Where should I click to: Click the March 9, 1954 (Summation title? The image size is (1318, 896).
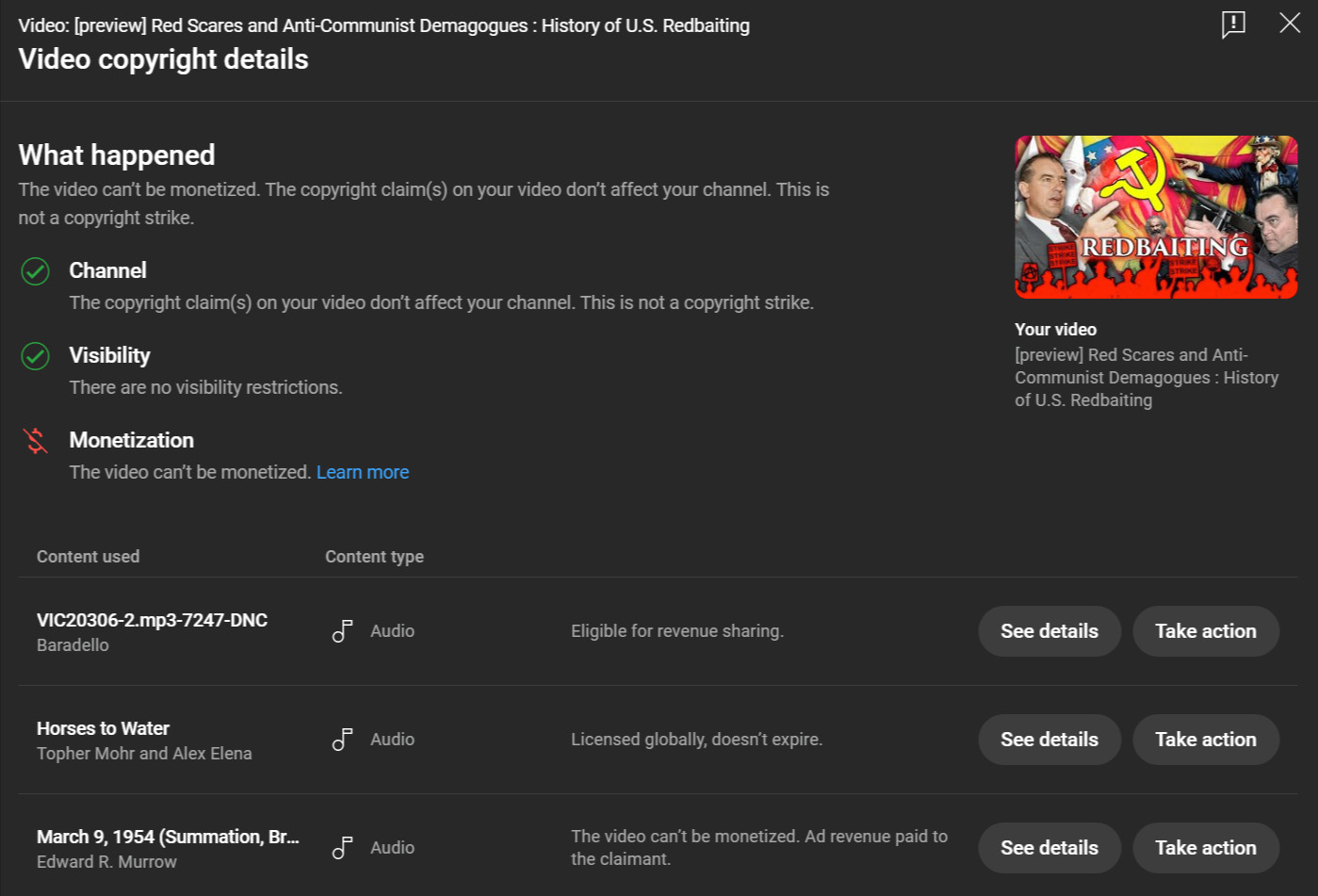[x=168, y=837]
